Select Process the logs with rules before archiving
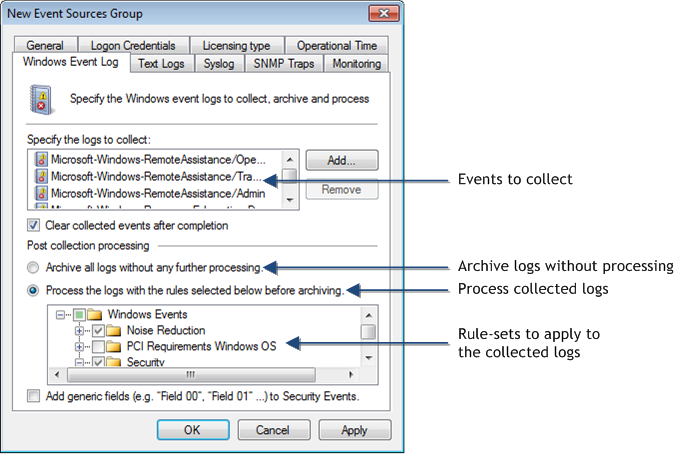675x454 pixels. pos(33,290)
